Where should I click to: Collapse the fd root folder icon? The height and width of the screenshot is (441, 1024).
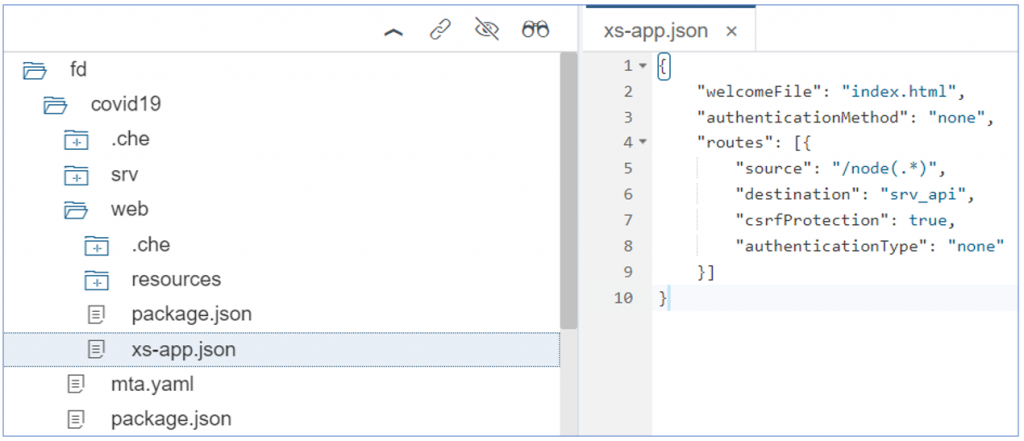(x=35, y=69)
